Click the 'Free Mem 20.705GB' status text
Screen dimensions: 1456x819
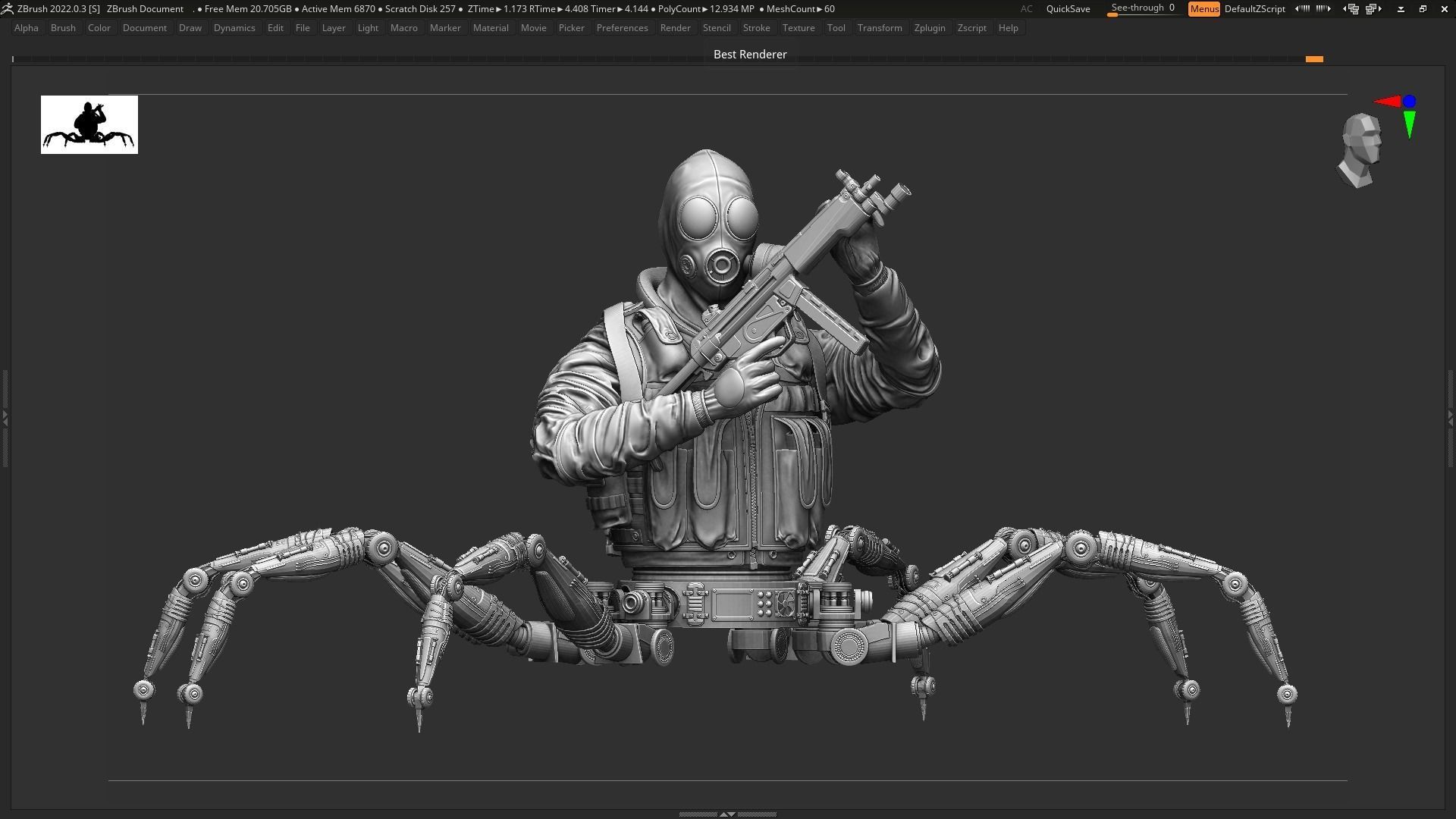tap(247, 9)
